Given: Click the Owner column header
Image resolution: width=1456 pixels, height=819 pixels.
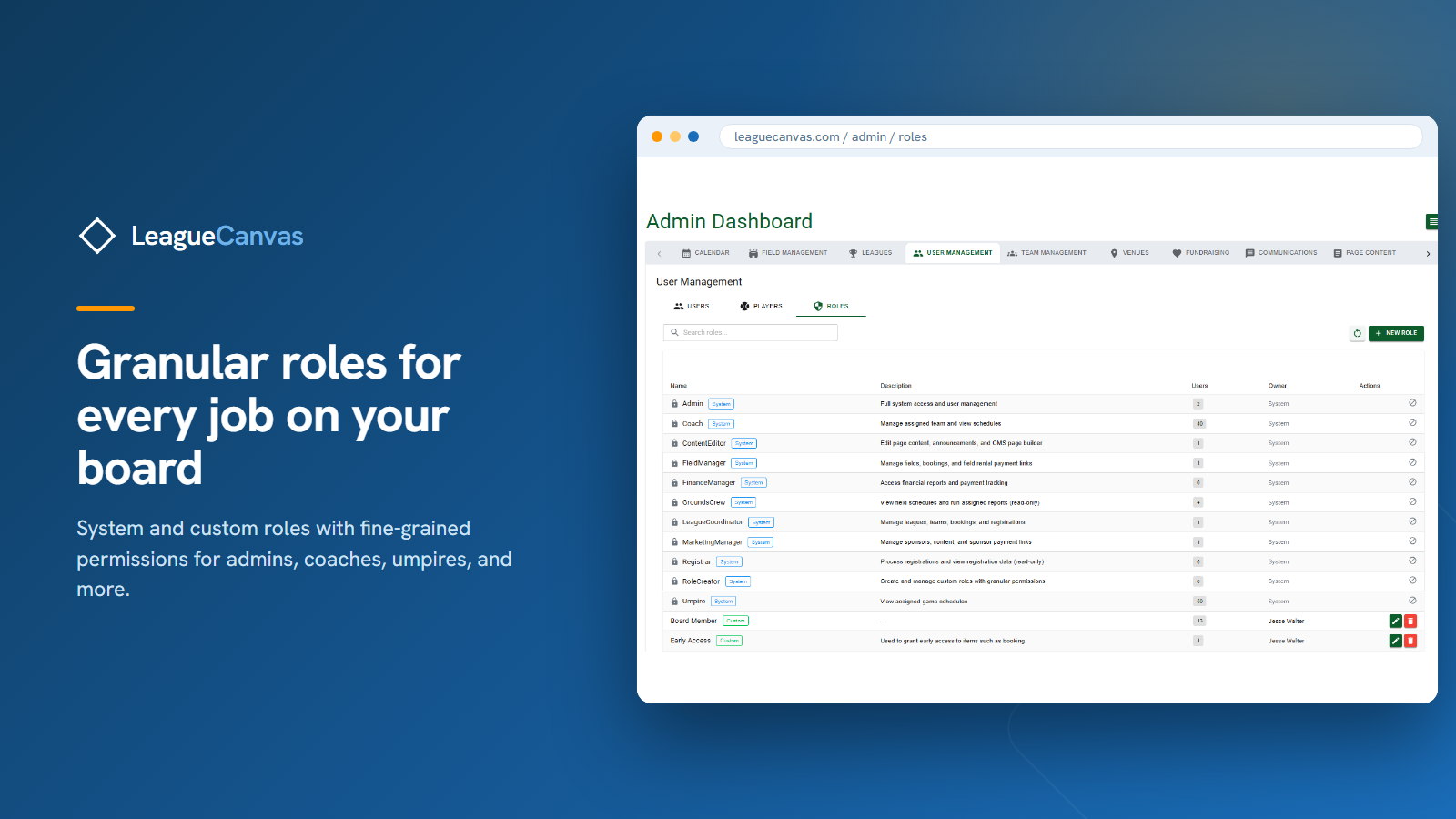Looking at the screenshot, I should coord(1278,386).
